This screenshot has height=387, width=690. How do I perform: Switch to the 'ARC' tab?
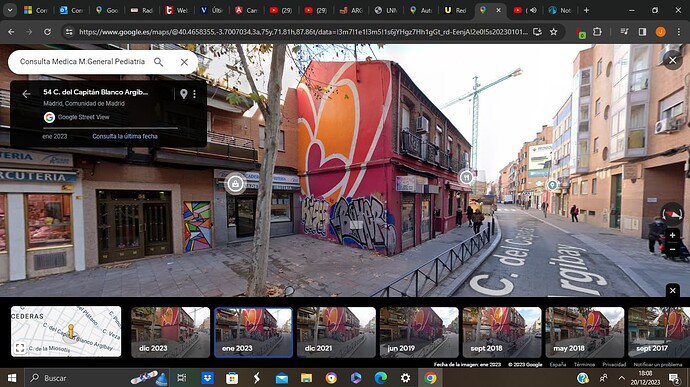point(352,10)
